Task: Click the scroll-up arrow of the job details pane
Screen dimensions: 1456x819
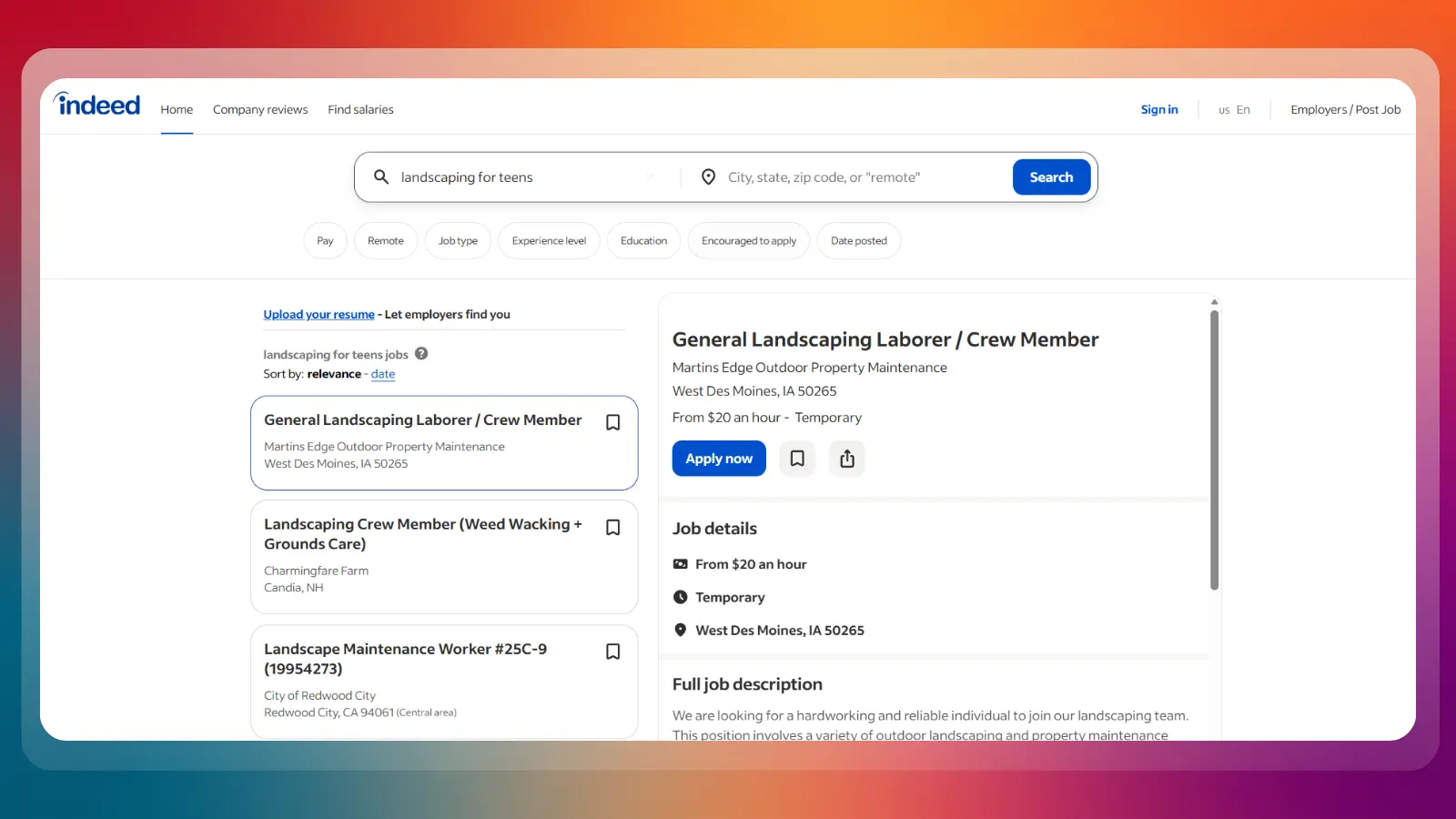Action: tap(1214, 302)
